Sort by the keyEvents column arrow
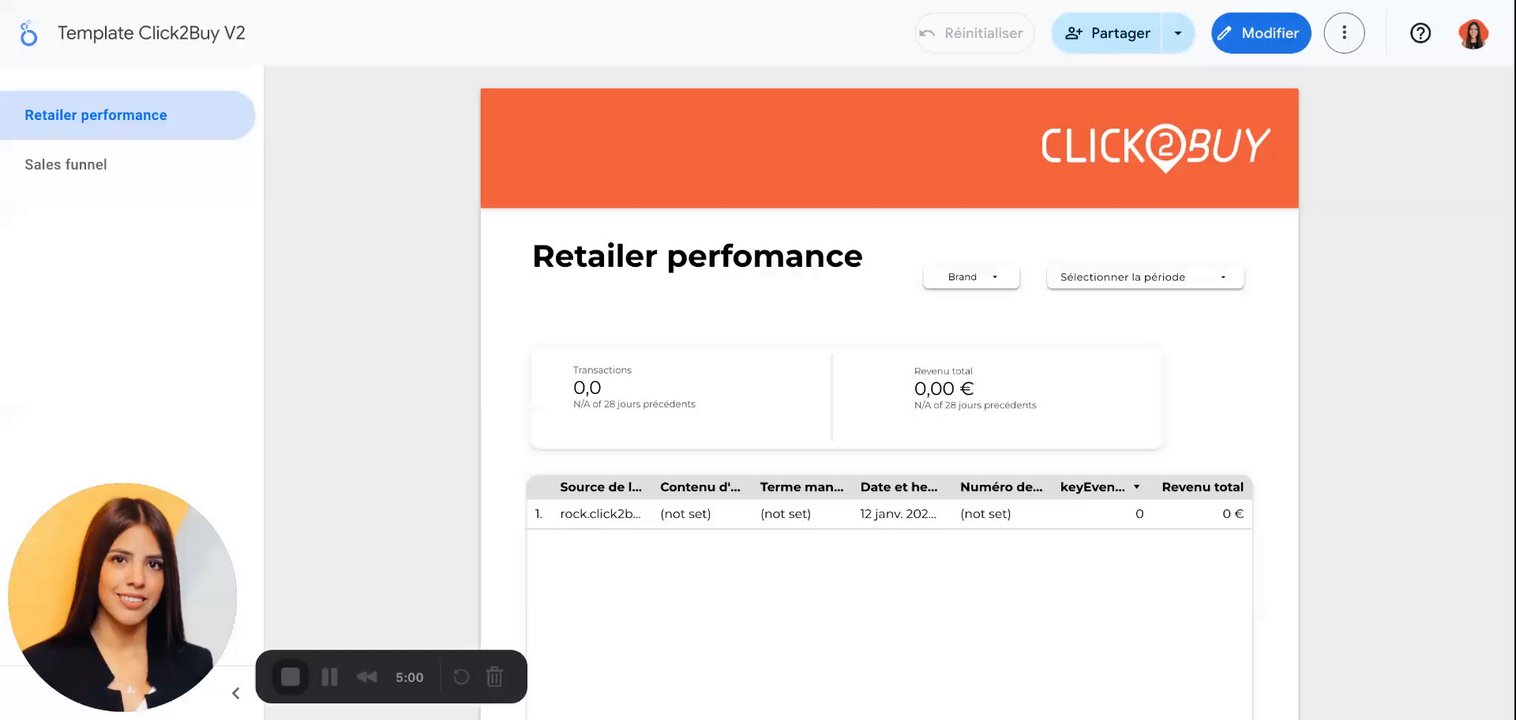The width and height of the screenshot is (1516, 720). tap(1136, 487)
